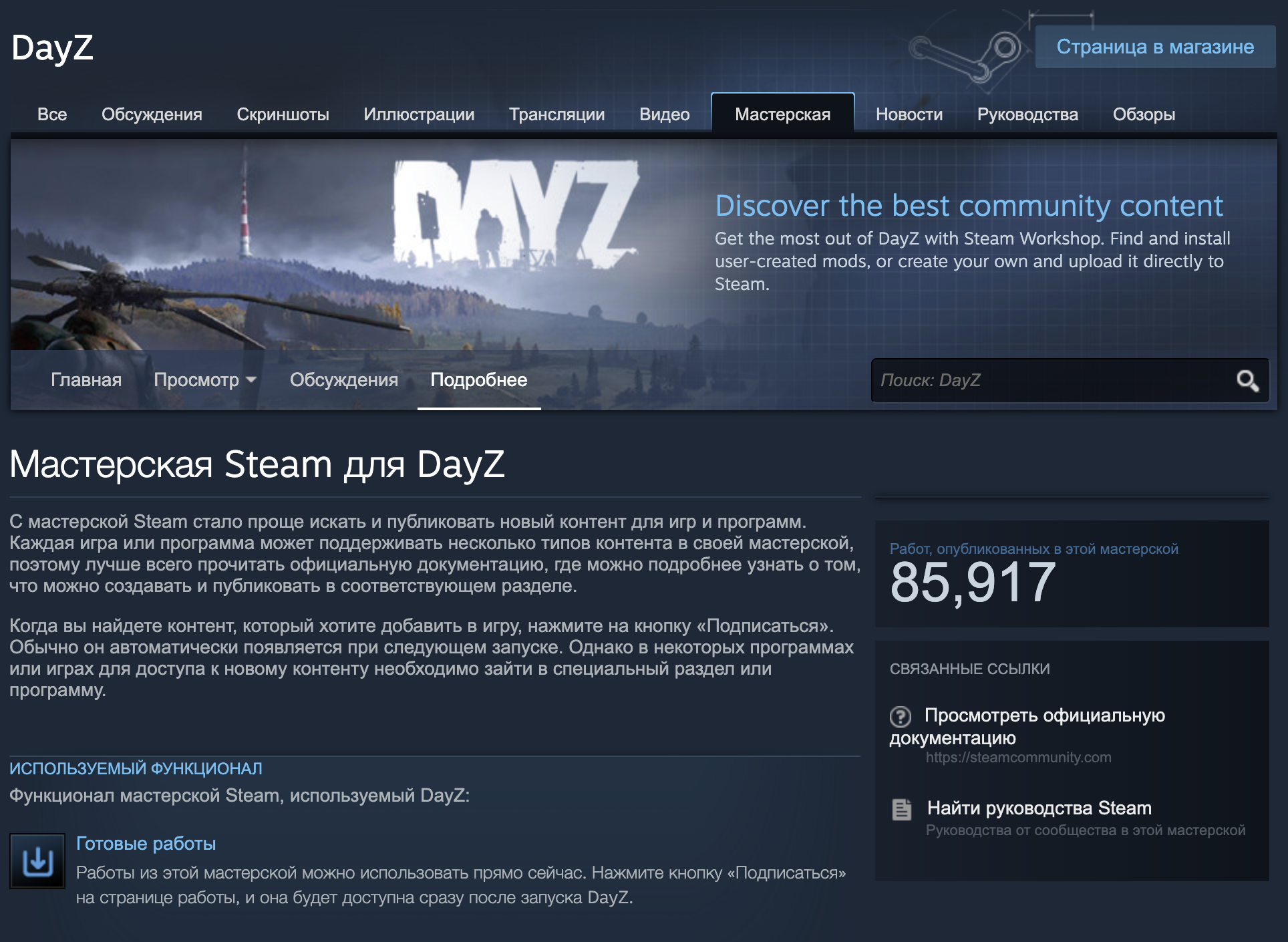Click the ready-to-use items download icon
The height and width of the screenshot is (942, 1288).
37,860
